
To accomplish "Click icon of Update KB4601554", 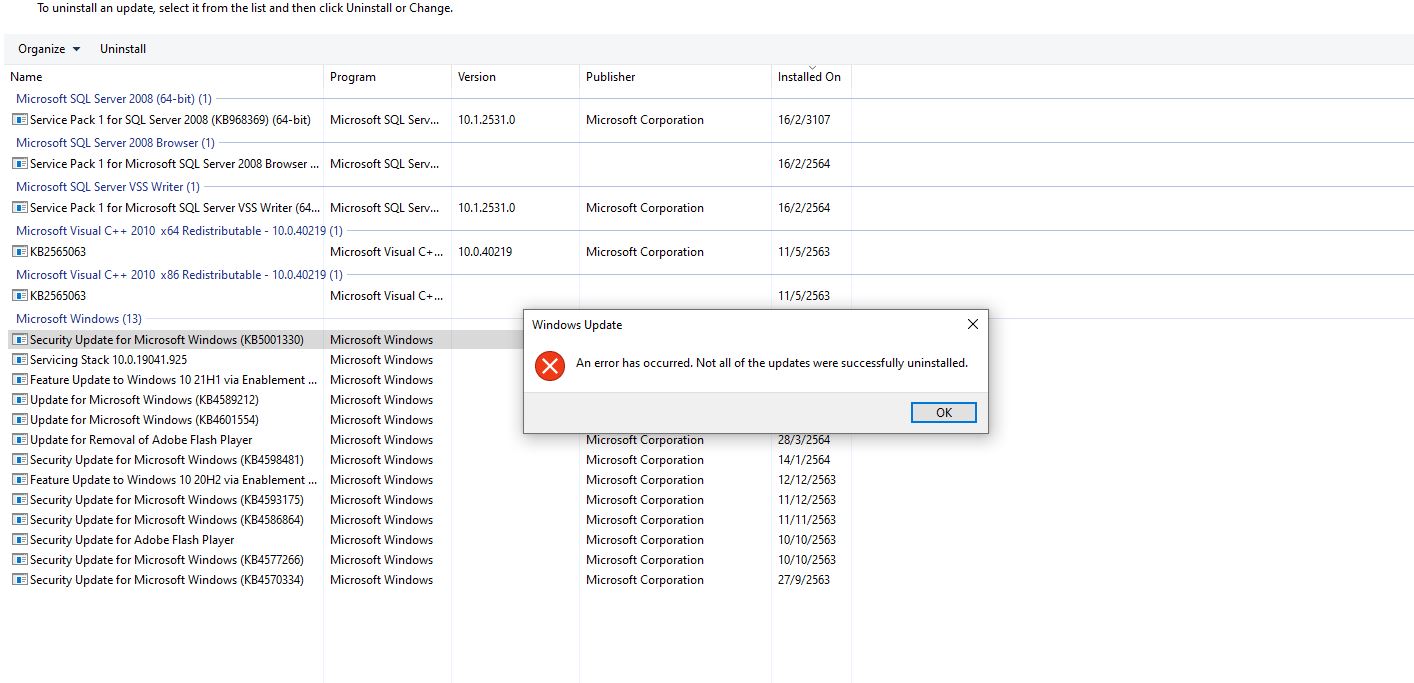I will (20, 420).
